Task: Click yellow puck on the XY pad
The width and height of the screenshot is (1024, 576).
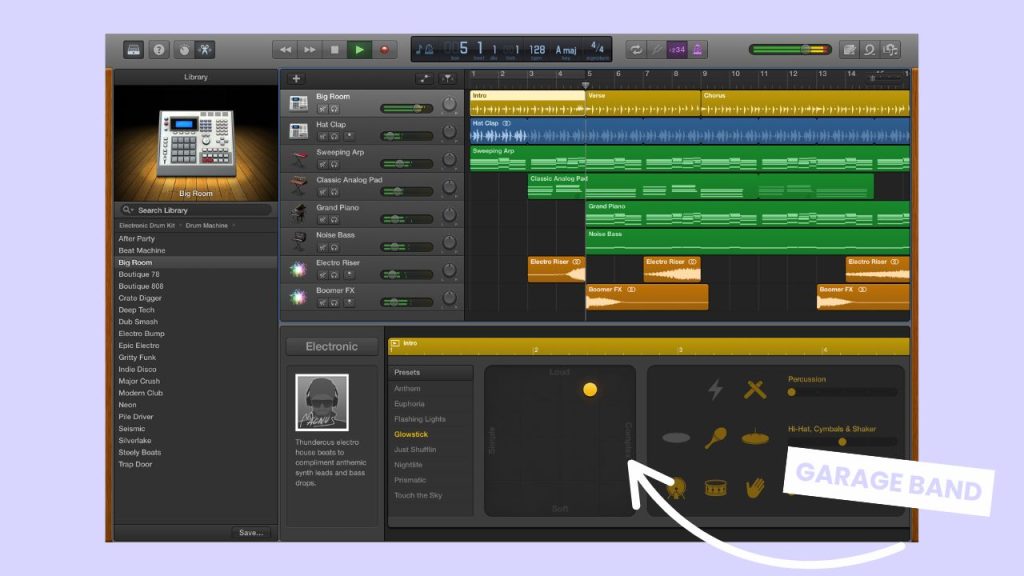Action: tap(590, 390)
